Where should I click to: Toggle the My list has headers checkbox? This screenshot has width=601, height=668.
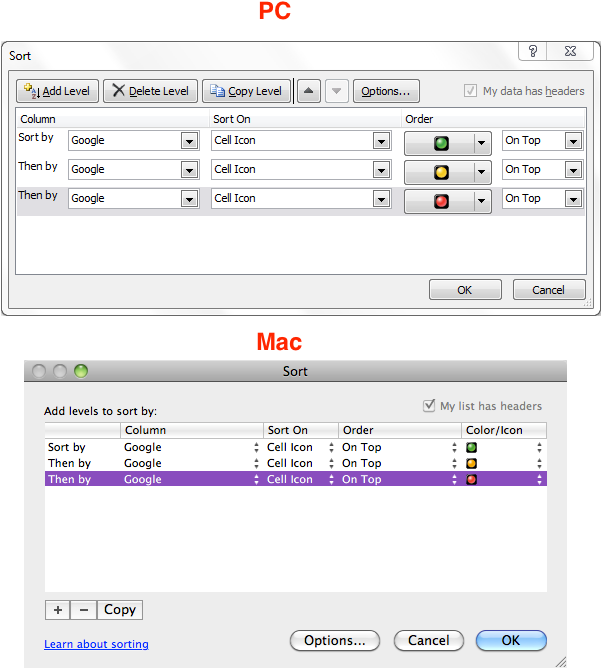(x=429, y=405)
